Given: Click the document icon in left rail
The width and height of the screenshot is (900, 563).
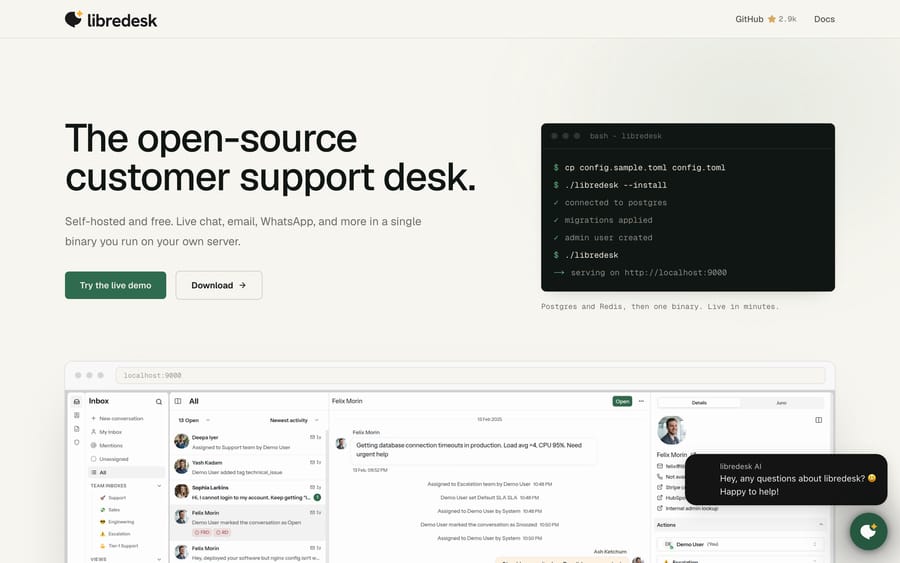Looking at the screenshot, I should click(x=76, y=429).
